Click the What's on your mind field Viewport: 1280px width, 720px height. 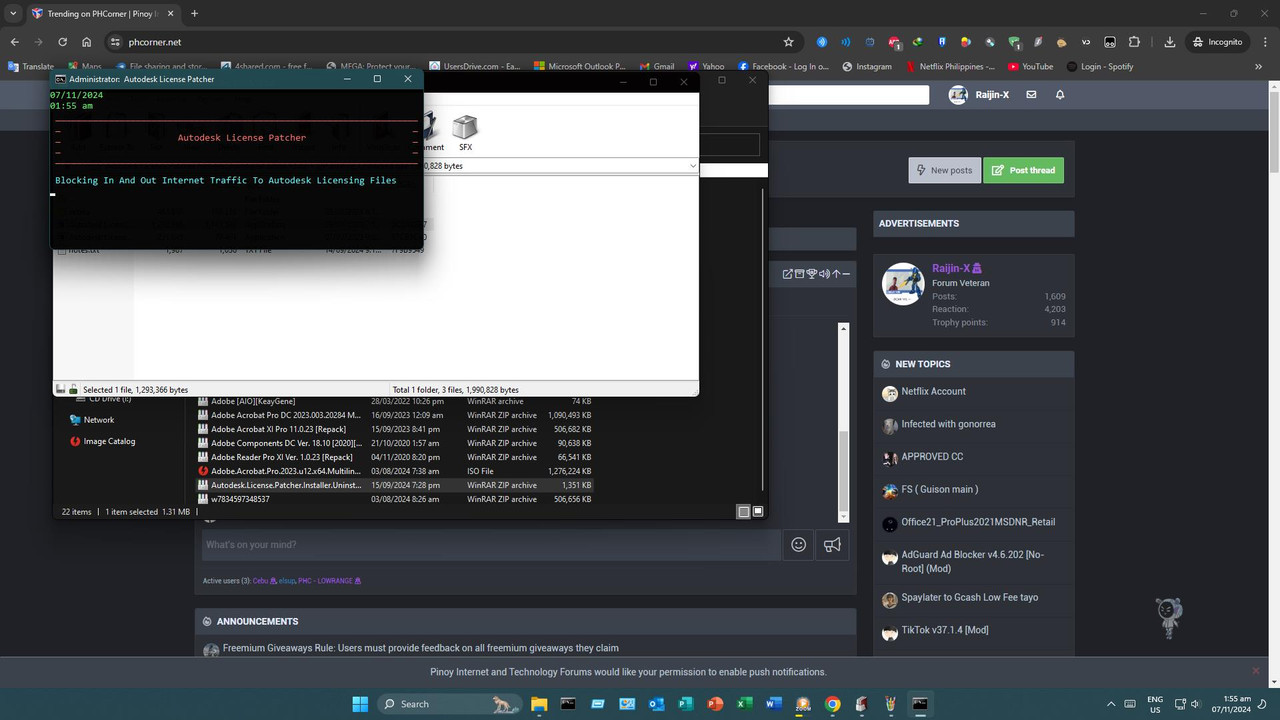click(x=490, y=544)
